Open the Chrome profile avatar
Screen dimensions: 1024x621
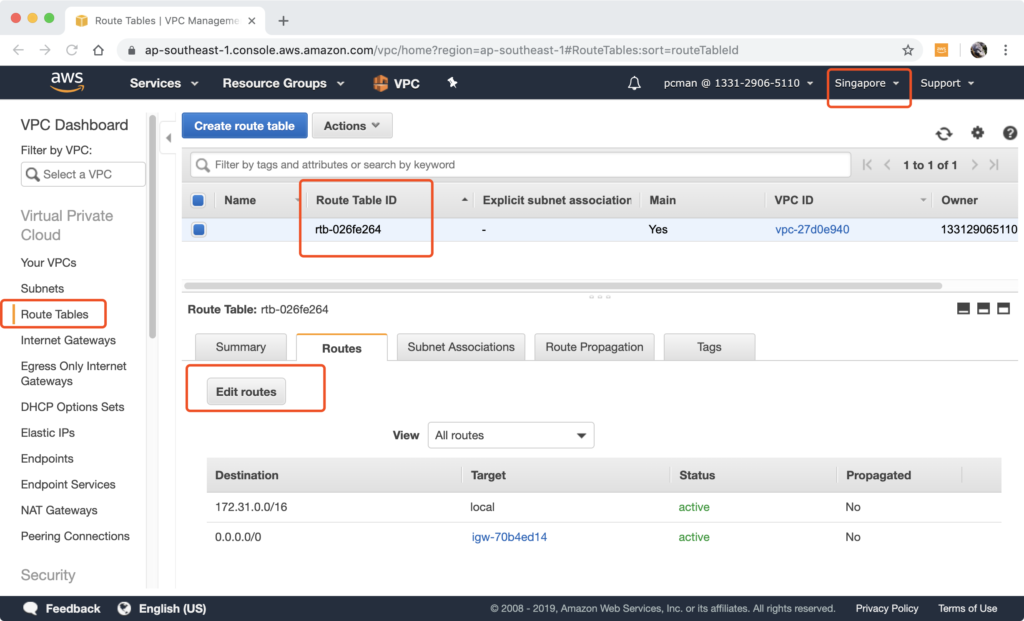(x=978, y=50)
